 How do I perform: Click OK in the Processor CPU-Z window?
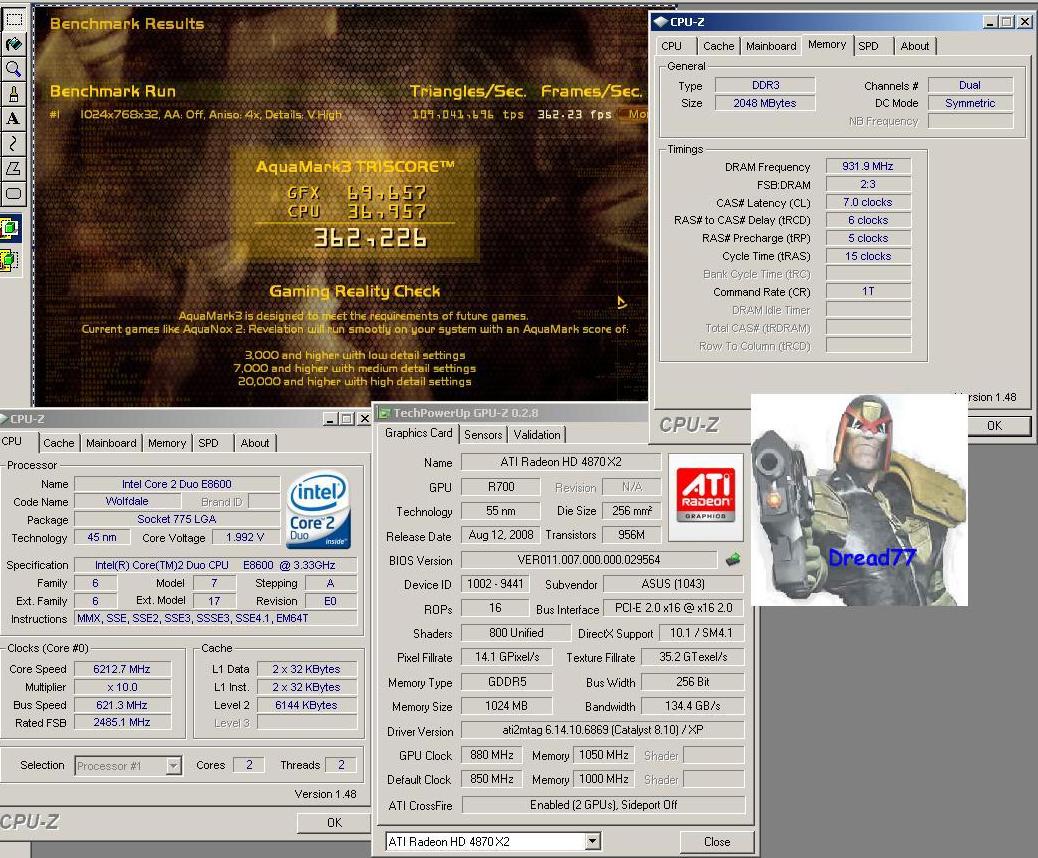[334, 822]
